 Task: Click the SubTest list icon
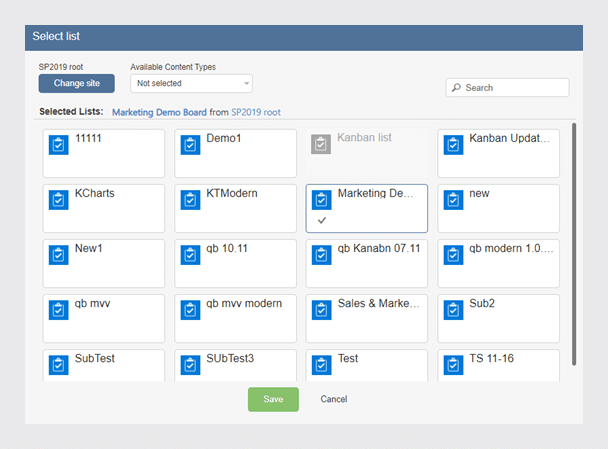[59, 365]
